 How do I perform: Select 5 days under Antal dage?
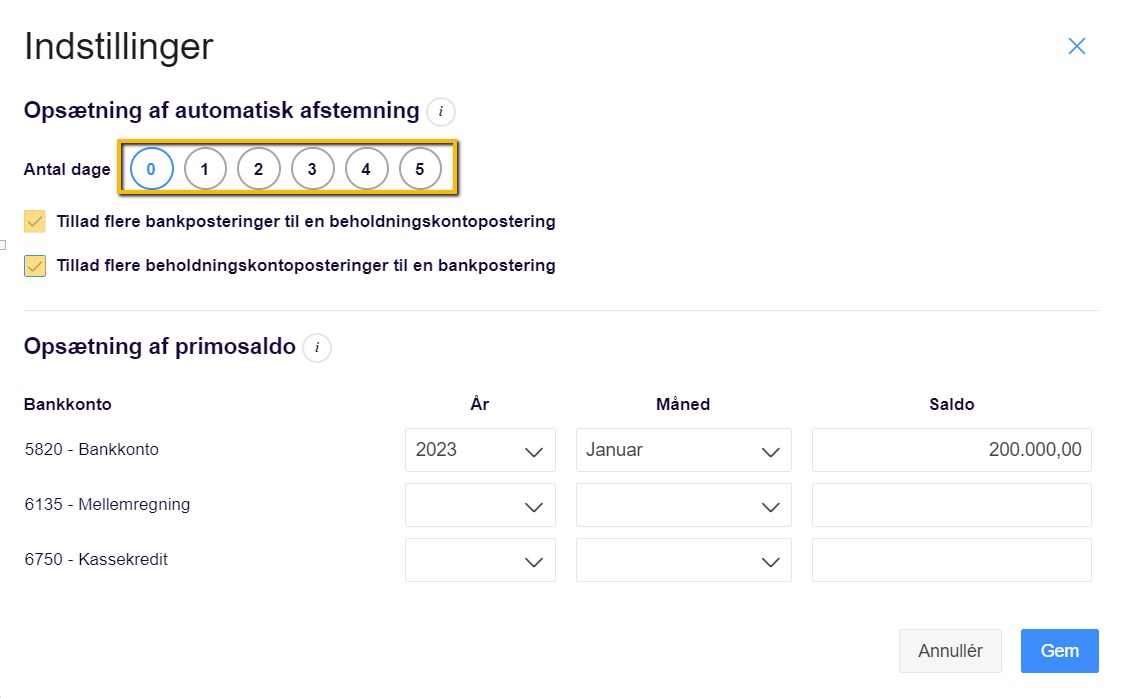click(x=421, y=168)
